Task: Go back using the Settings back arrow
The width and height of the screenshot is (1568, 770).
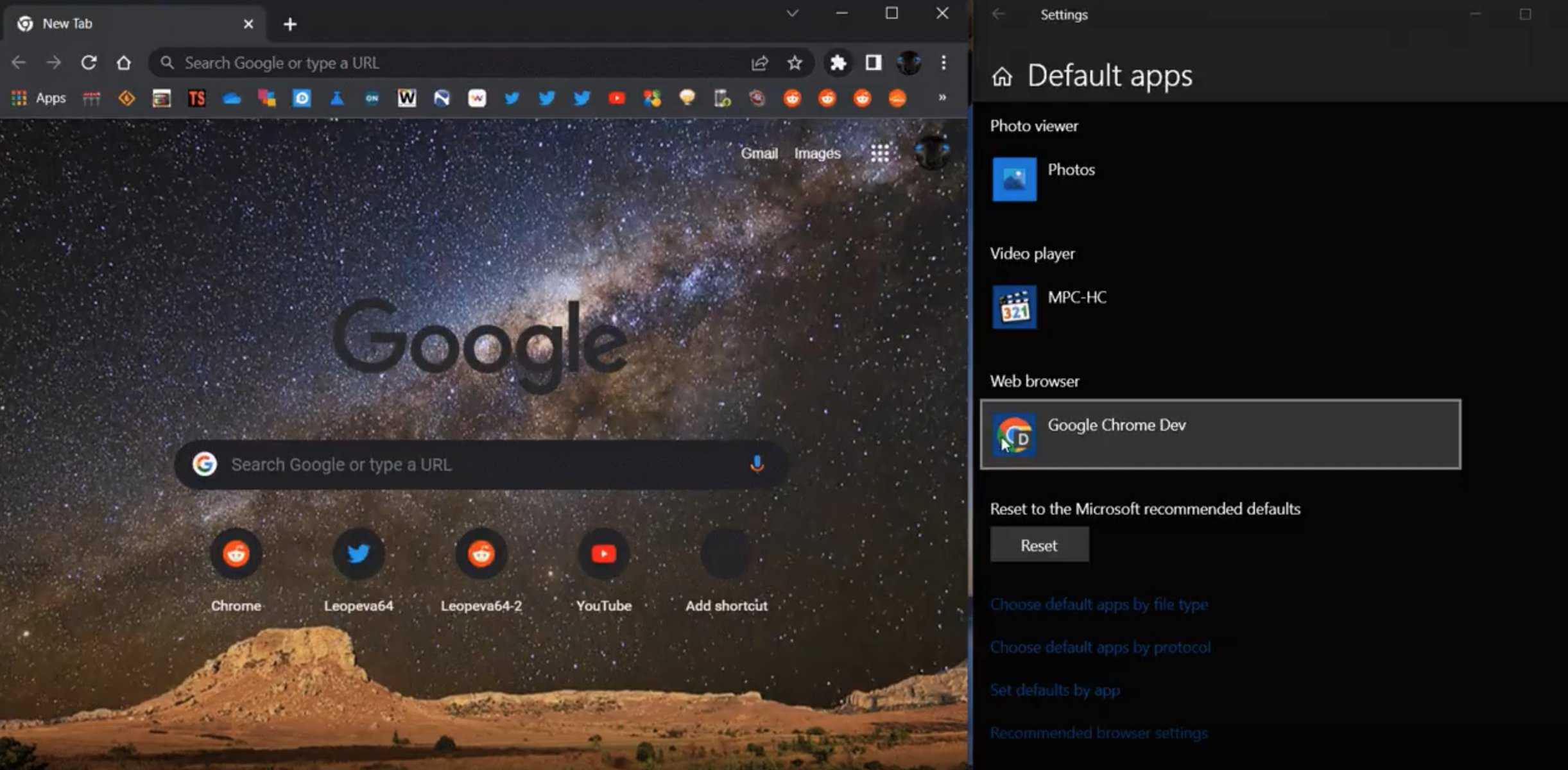Action: pos(999,14)
